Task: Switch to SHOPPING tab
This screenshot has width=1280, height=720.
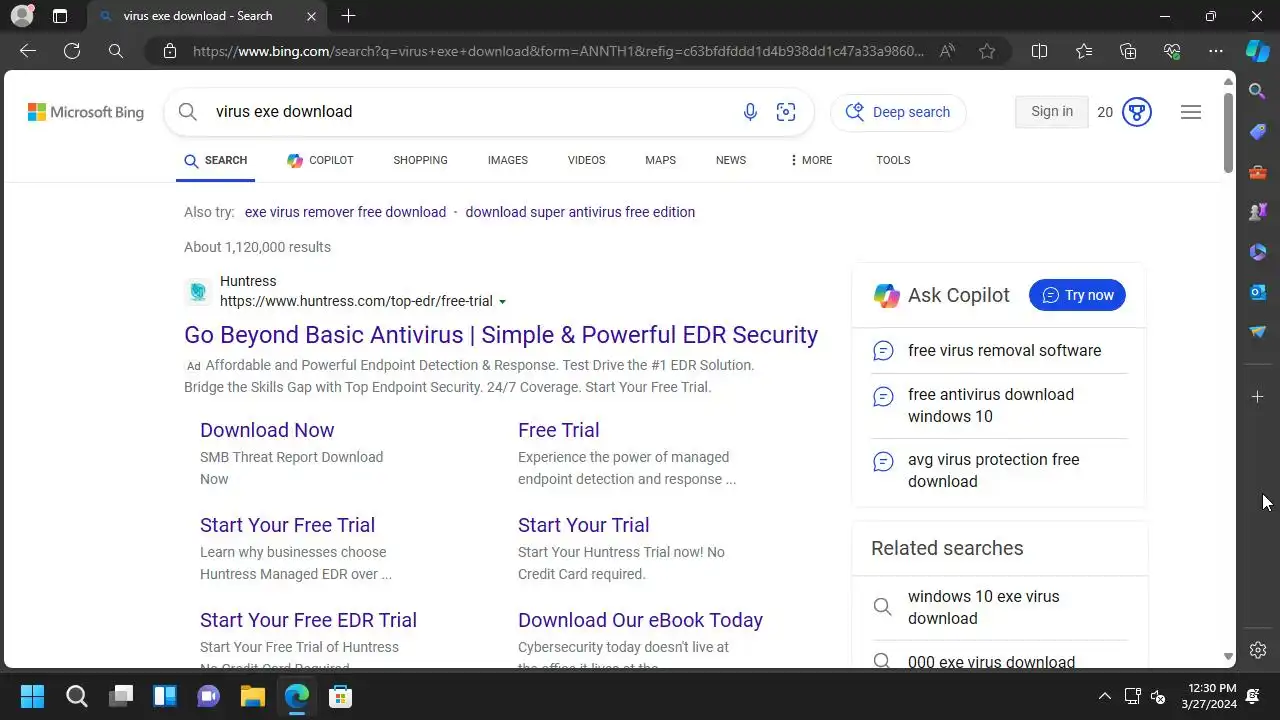Action: point(420,160)
